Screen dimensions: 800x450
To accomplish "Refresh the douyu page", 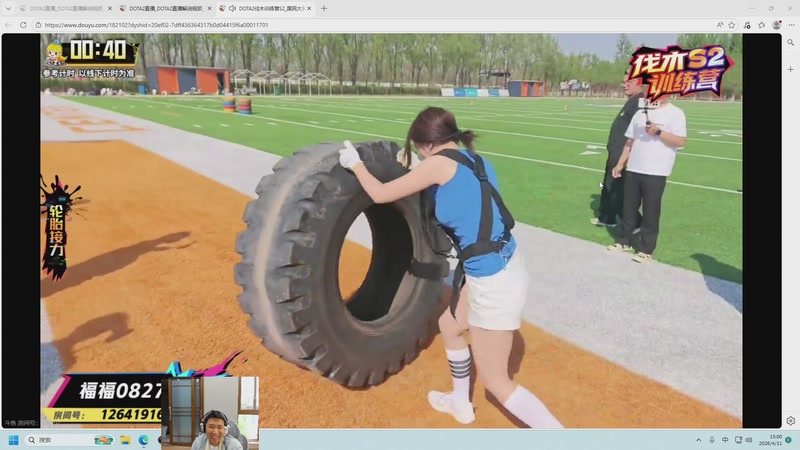I will tap(23, 24).
